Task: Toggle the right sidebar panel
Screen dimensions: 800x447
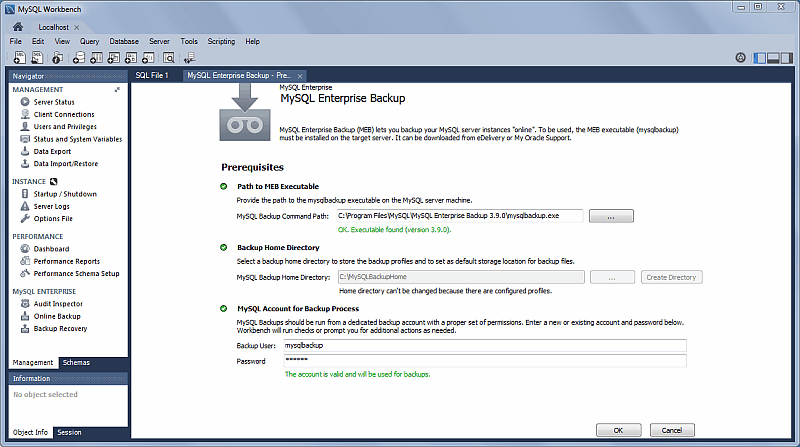Action: point(787,58)
